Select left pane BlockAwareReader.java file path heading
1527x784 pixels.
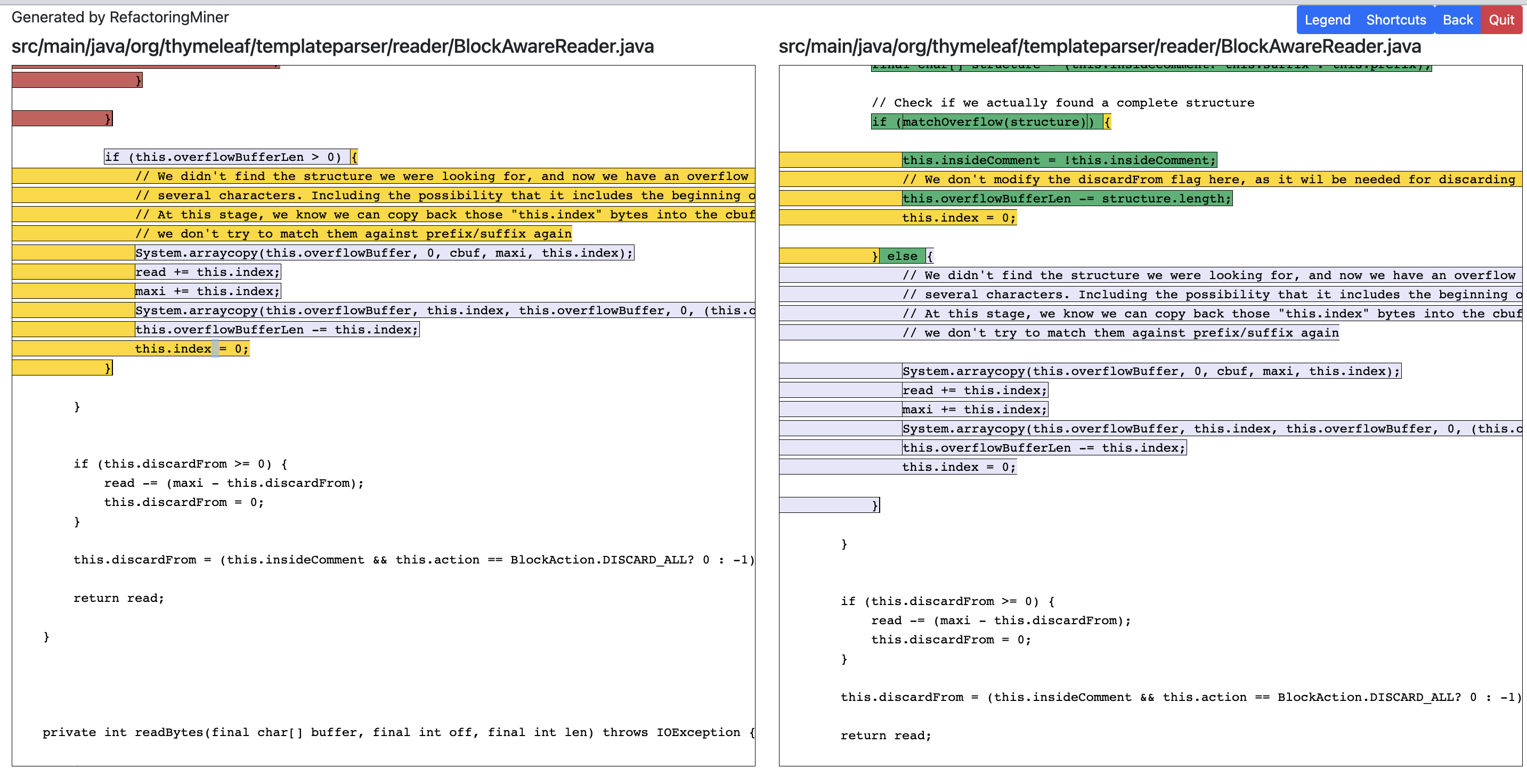332,46
